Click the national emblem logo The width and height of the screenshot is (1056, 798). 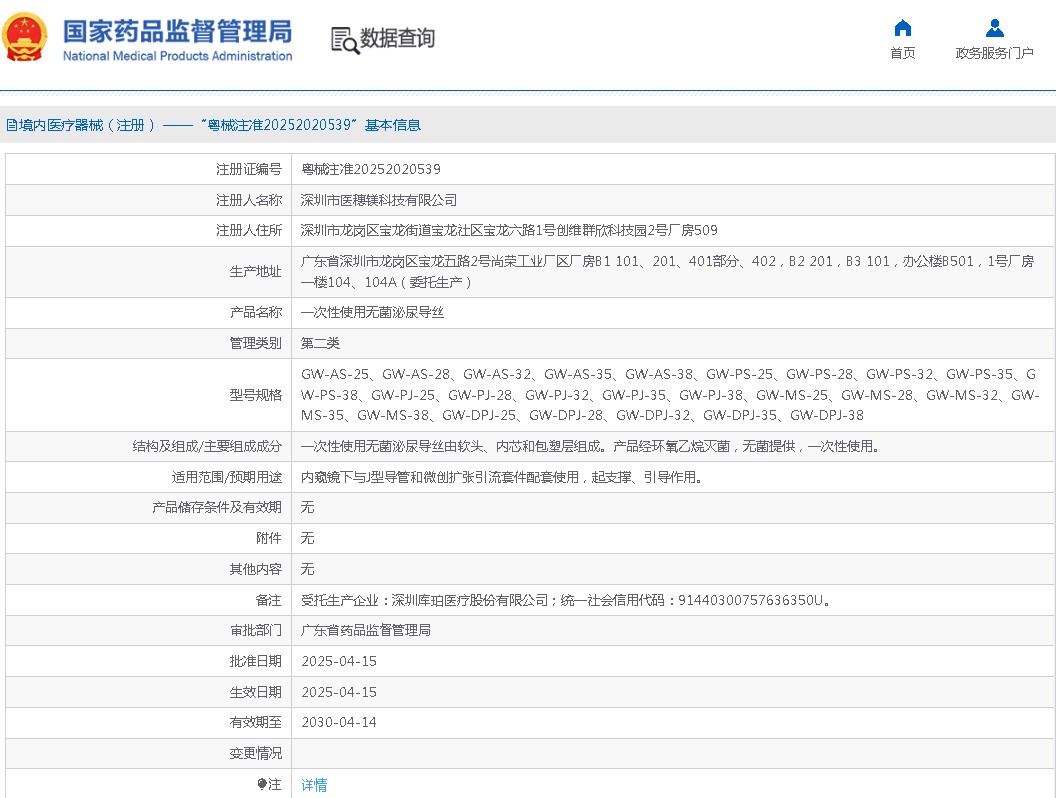(x=25, y=38)
